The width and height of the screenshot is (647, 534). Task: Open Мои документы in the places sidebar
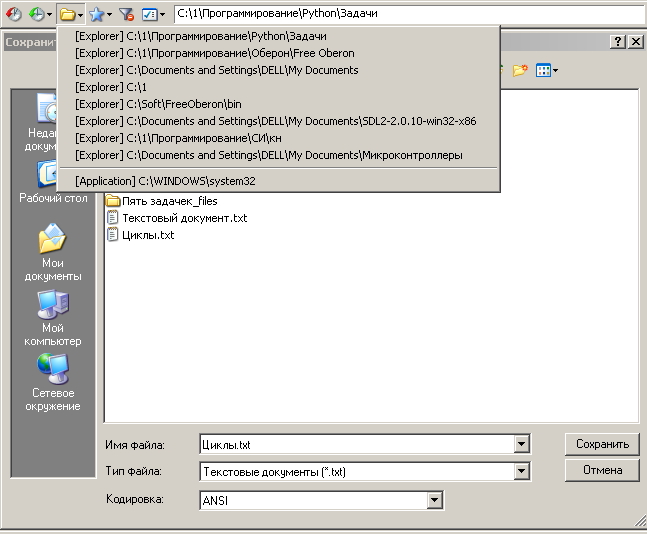(54, 253)
